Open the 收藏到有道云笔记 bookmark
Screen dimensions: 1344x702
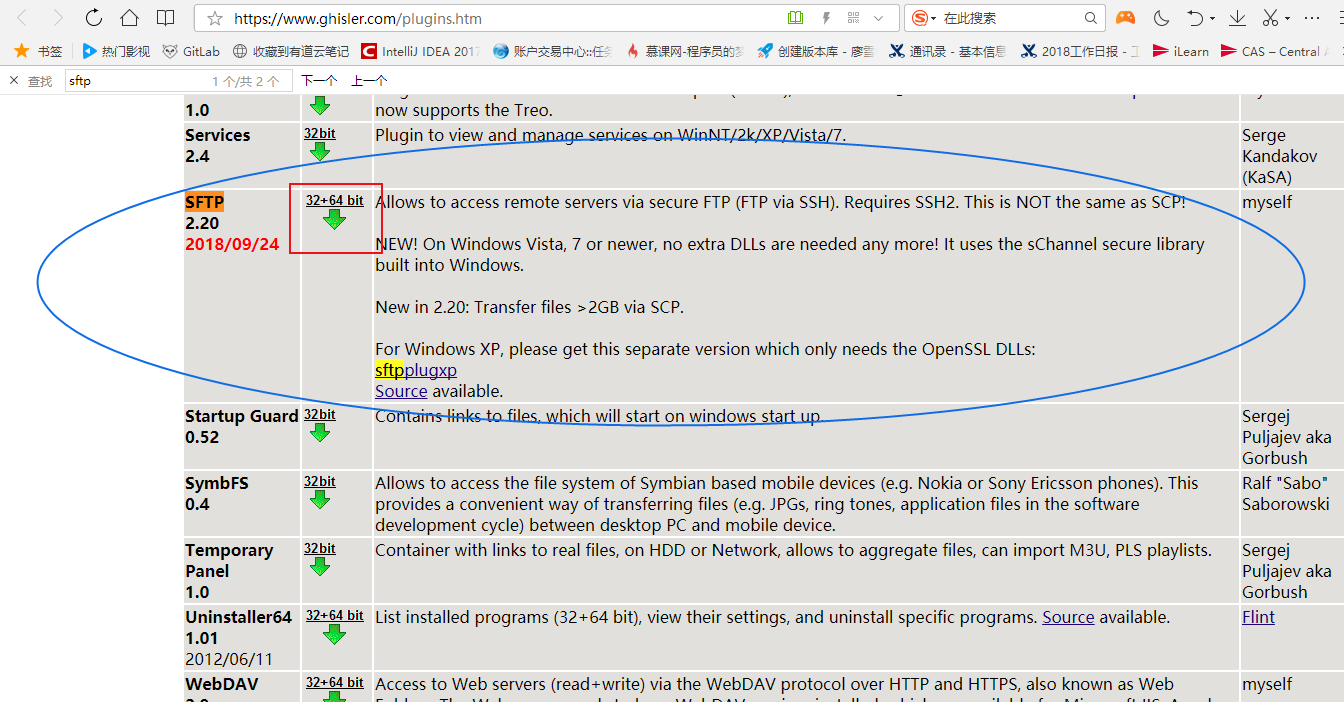point(291,51)
